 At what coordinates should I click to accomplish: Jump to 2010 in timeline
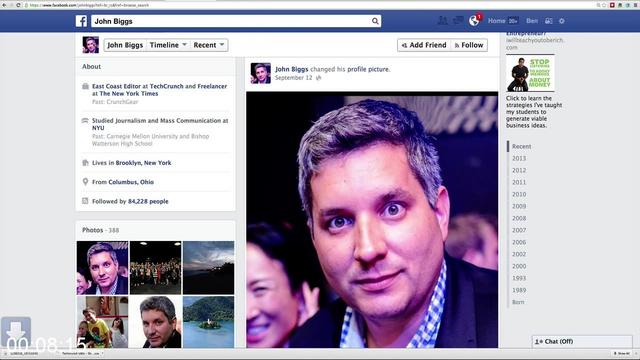[x=519, y=194]
